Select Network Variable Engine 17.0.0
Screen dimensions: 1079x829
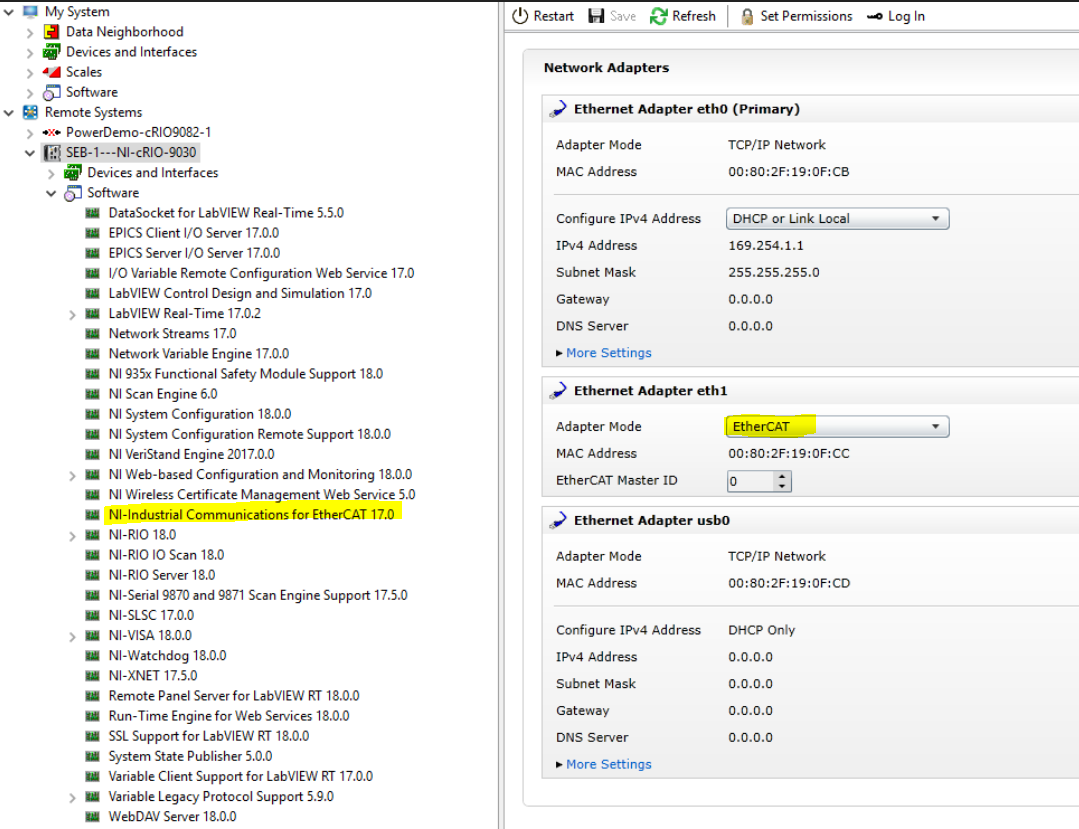click(199, 354)
